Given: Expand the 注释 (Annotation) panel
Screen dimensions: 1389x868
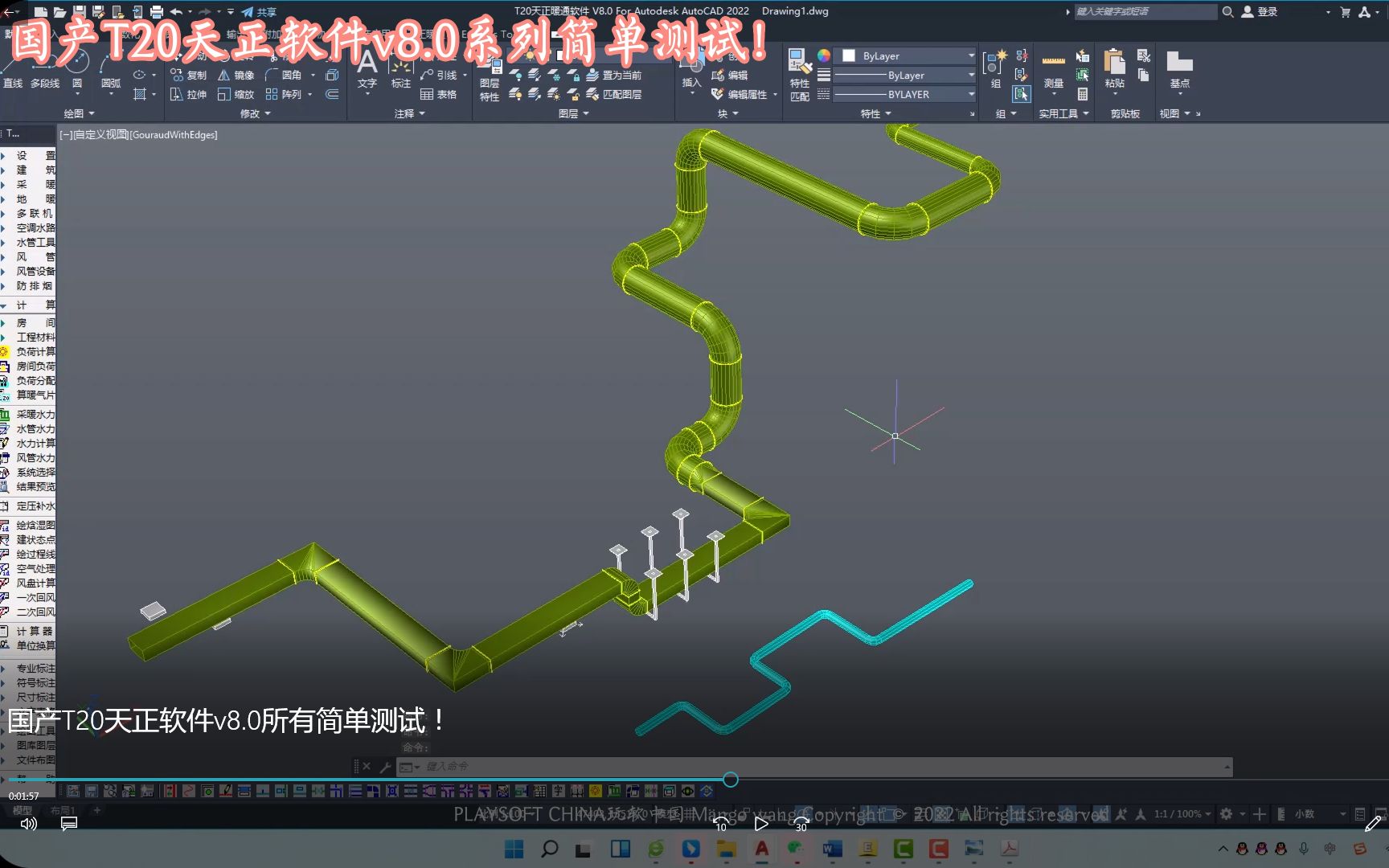Looking at the screenshot, I should point(410,113).
